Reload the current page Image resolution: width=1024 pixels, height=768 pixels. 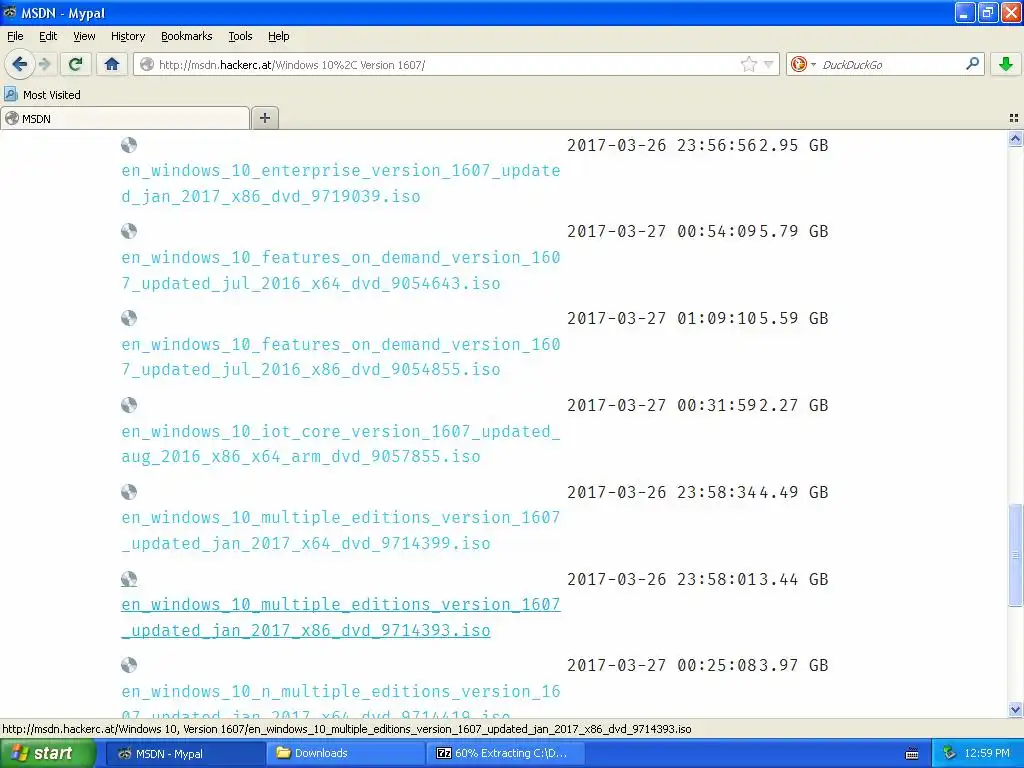pyautogui.click(x=75, y=64)
